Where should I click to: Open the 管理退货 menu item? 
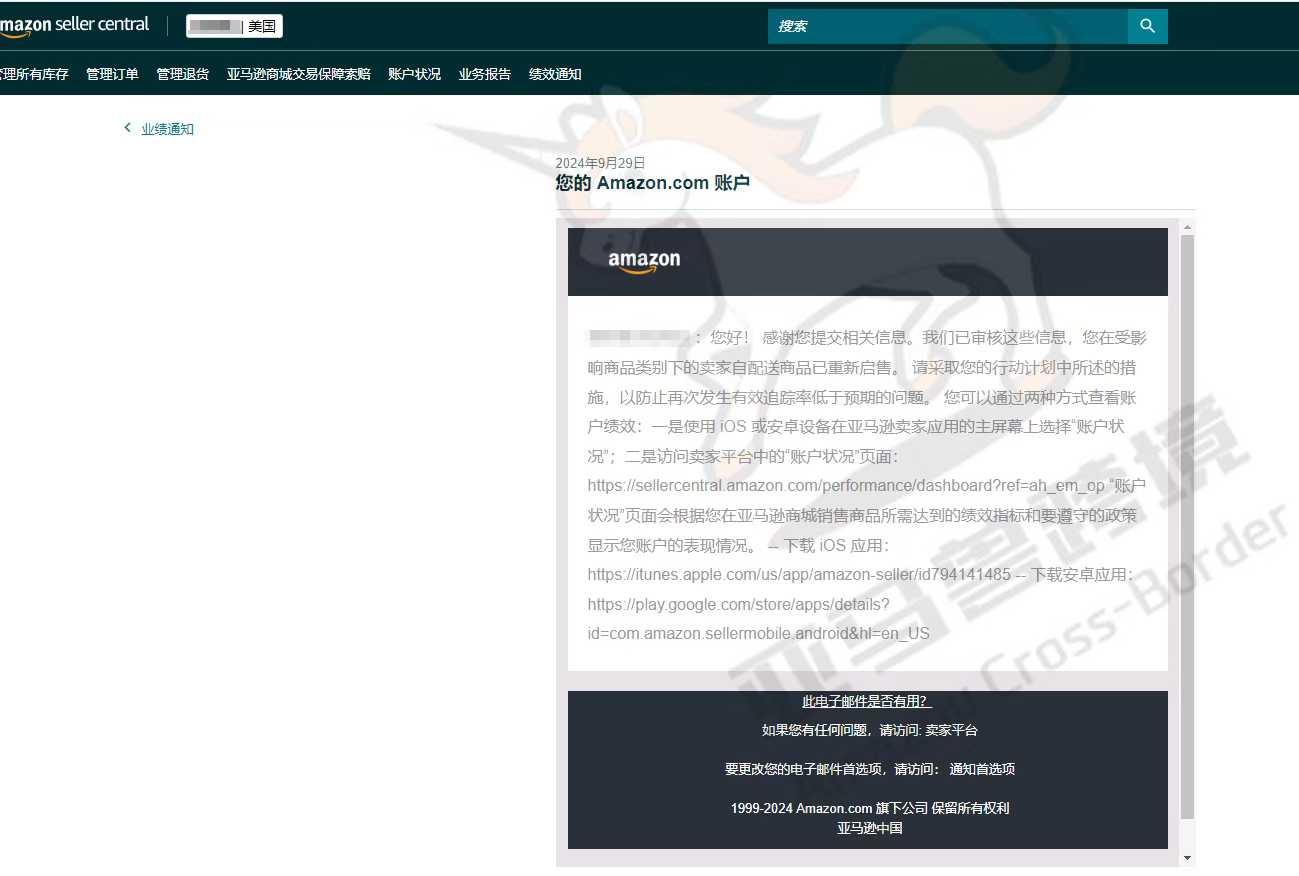pyautogui.click(x=183, y=74)
